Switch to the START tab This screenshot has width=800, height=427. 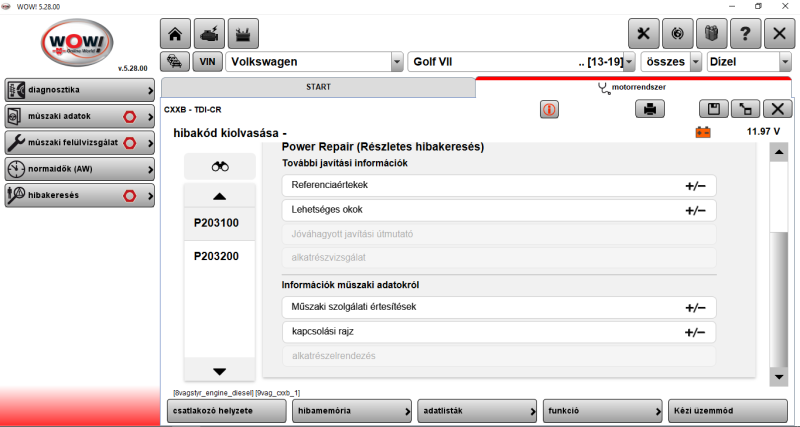(318, 87)
